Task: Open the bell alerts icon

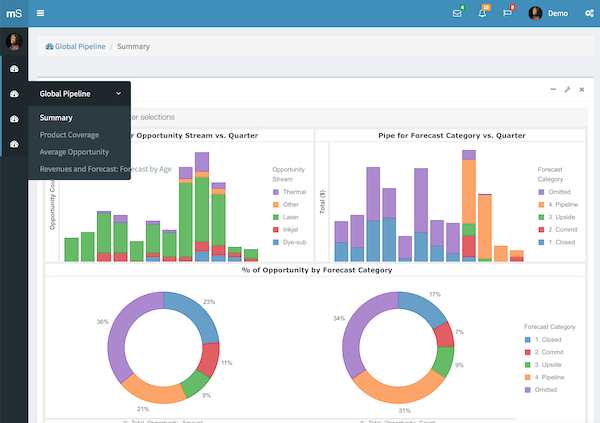Action: tap(482, 13)
